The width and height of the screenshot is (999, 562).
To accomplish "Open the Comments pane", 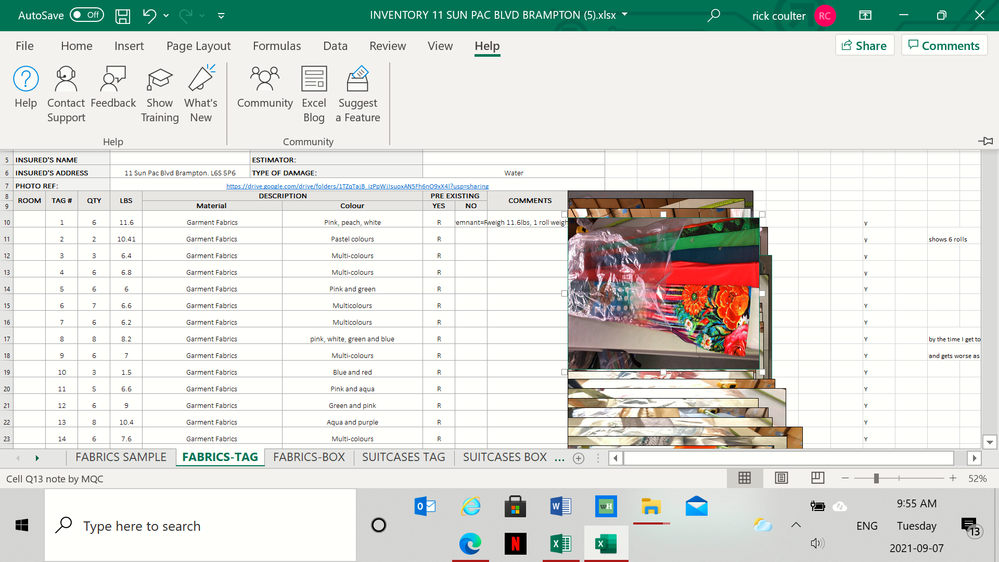I will click(x=944, y=45).
